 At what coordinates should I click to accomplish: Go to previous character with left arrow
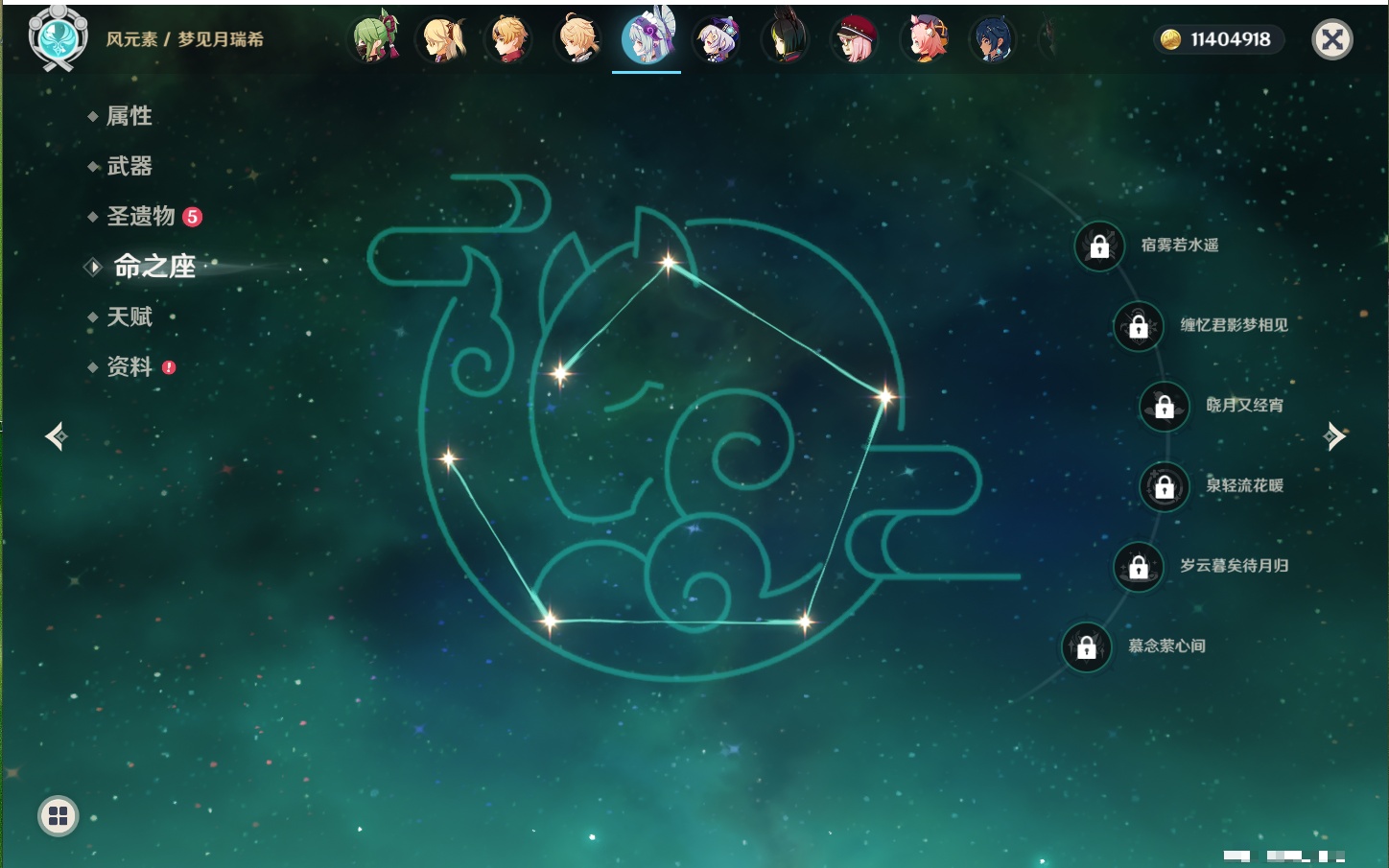pos(57,436)
